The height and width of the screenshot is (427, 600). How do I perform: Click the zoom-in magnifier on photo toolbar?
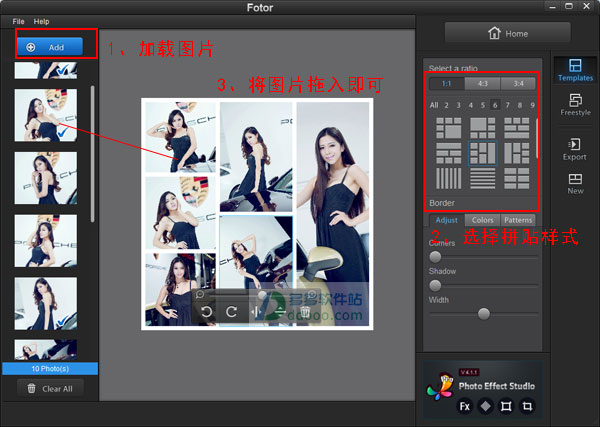312,294
